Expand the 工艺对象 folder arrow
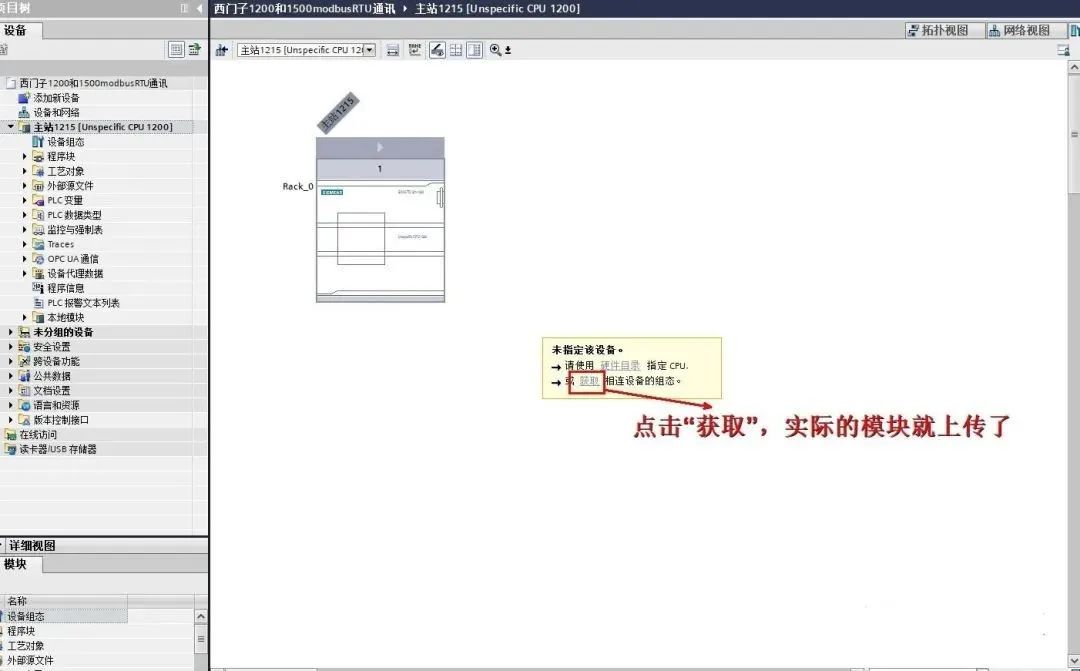Viewport: 1080px width, 671px height. pyautogui.click(x=25, y=171)
